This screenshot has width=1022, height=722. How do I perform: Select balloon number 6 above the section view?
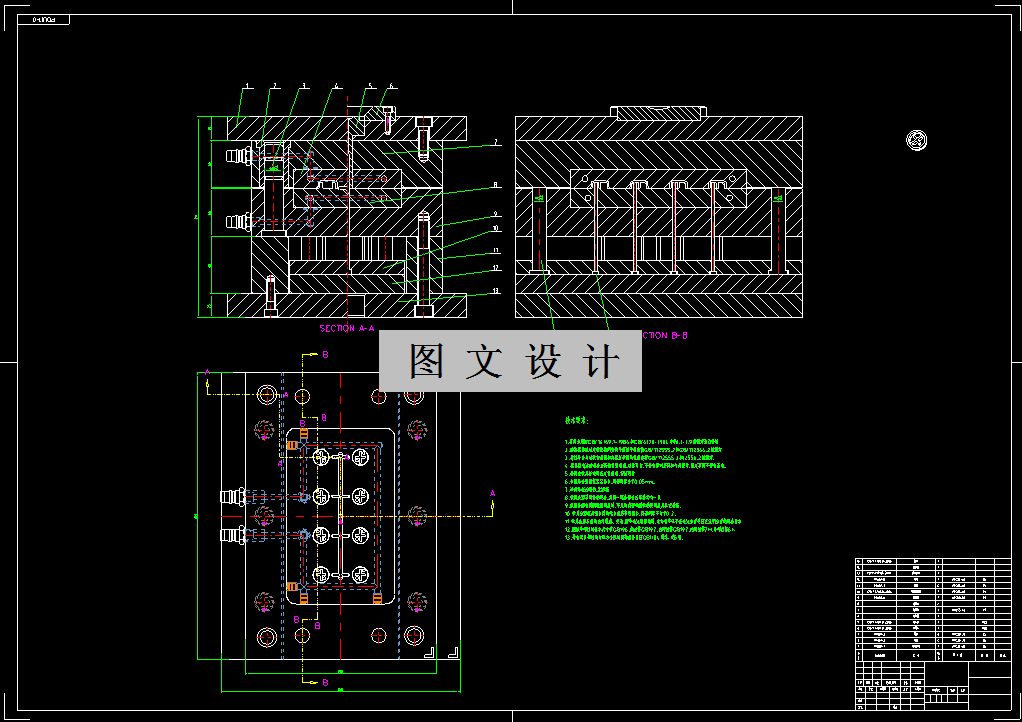click(391, 85)
